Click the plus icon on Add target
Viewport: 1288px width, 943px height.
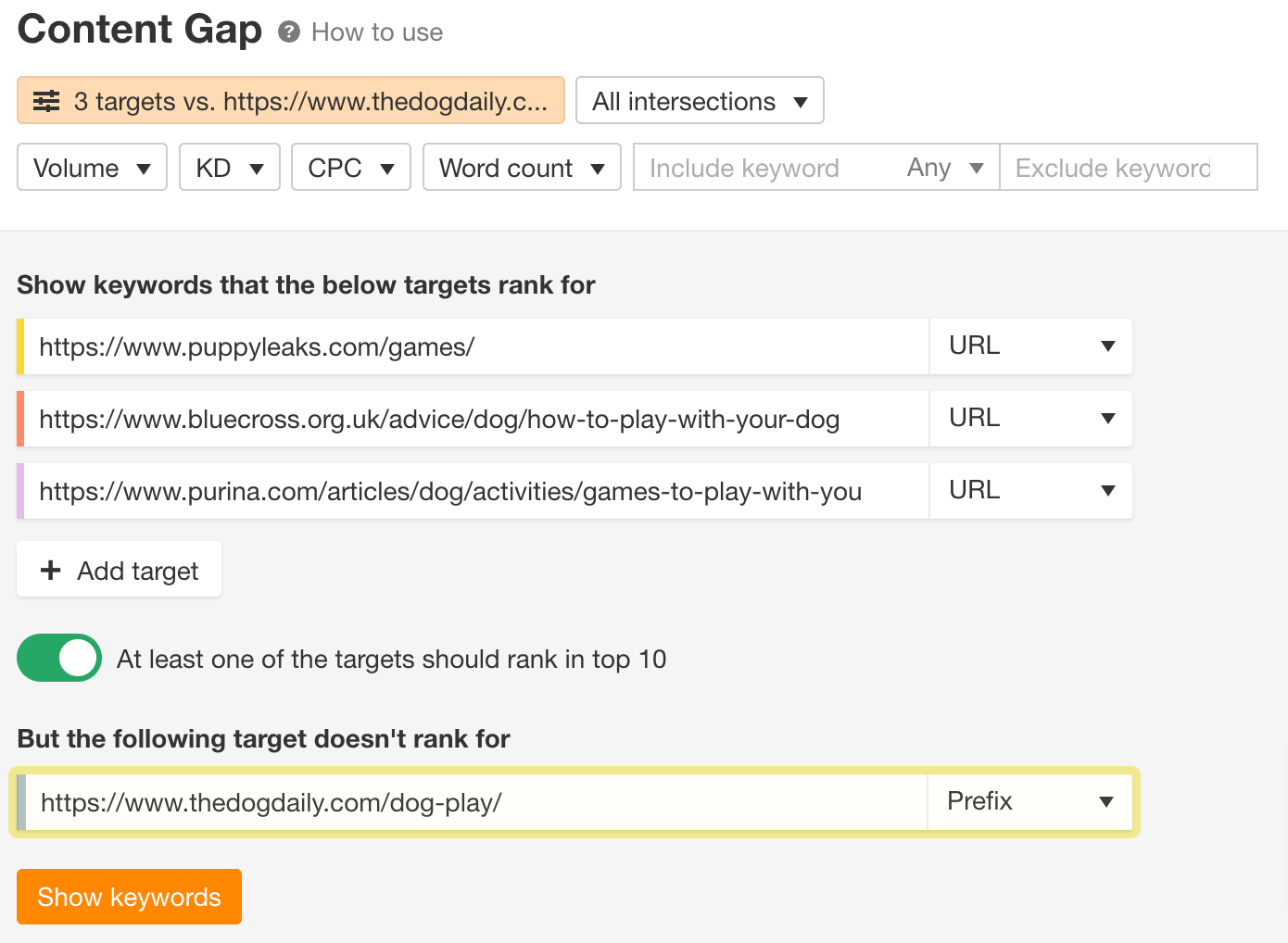pos(51,570)
